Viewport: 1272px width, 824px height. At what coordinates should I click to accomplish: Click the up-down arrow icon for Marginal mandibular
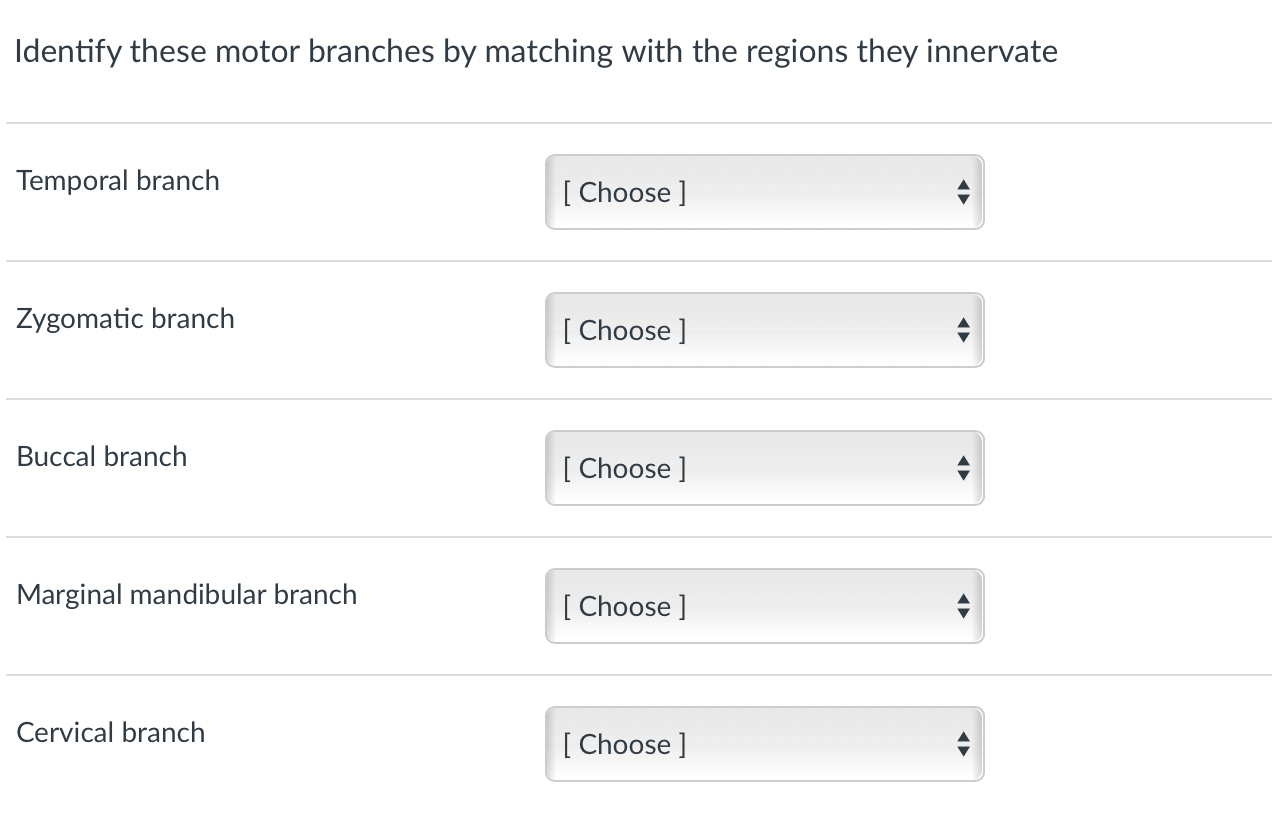click(962, 606)
